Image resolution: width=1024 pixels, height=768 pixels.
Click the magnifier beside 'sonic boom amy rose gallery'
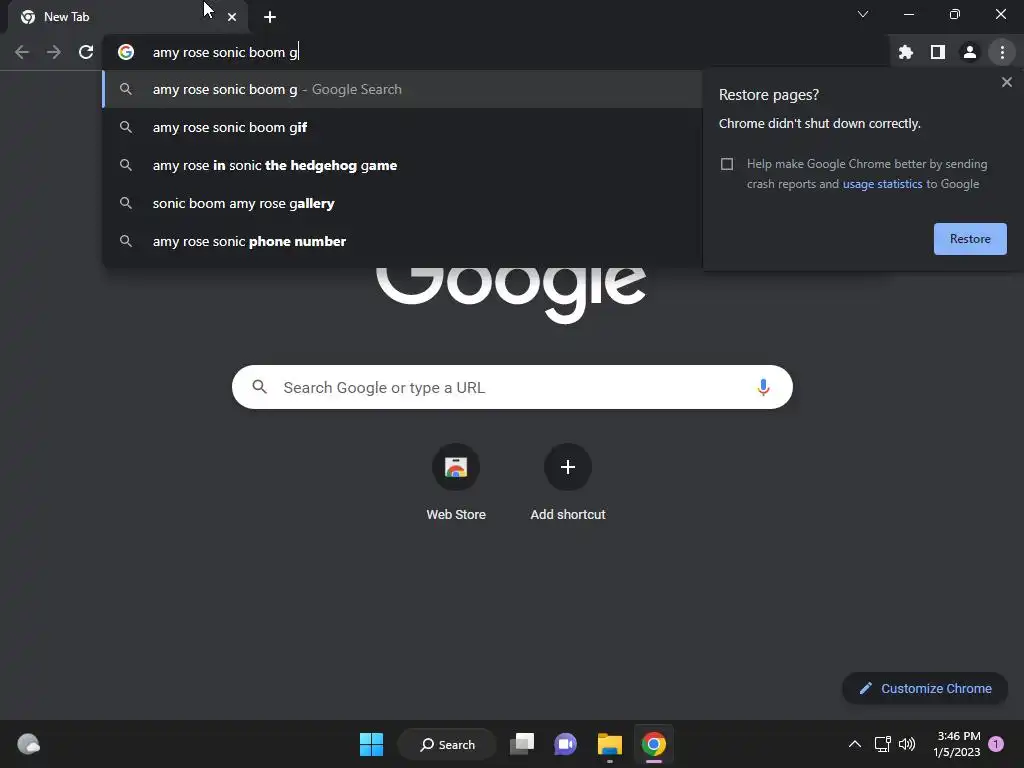click(x=126, y=203)
